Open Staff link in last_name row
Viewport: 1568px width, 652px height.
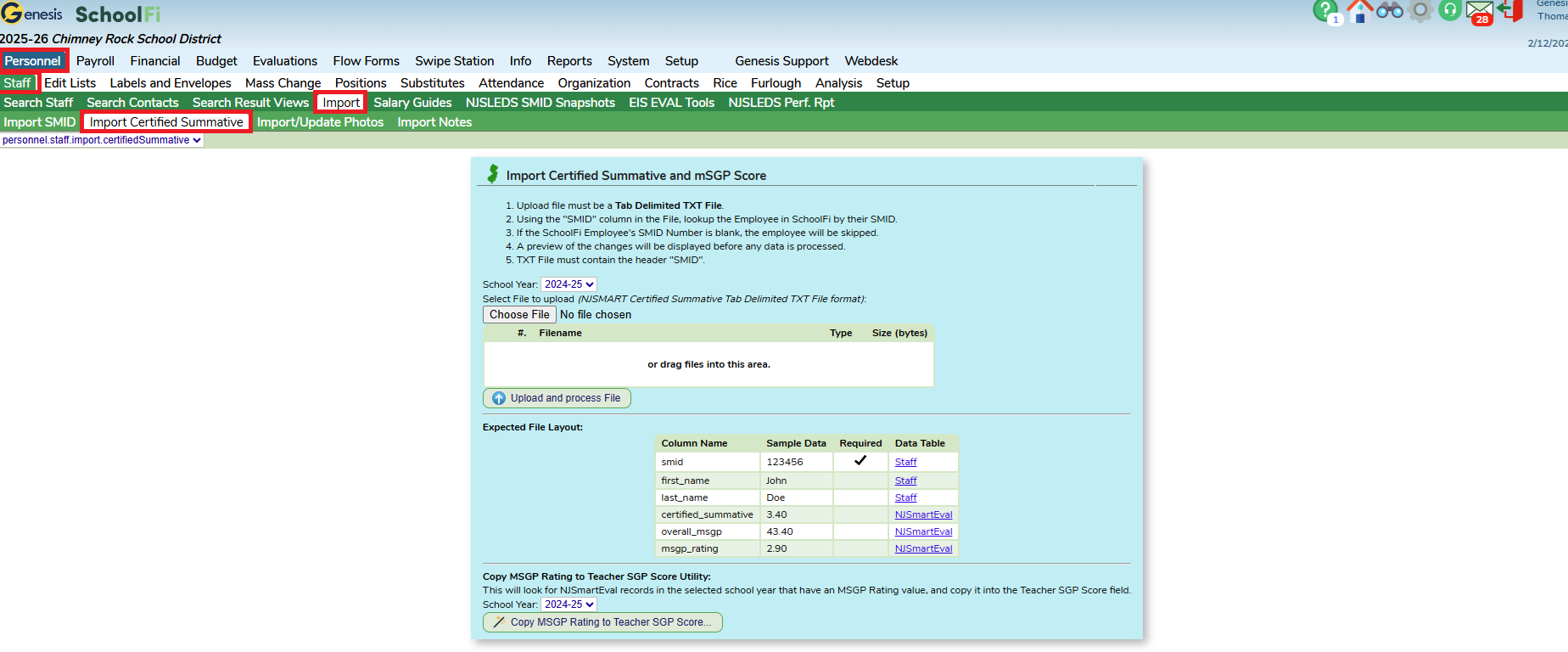coord(905,497)
